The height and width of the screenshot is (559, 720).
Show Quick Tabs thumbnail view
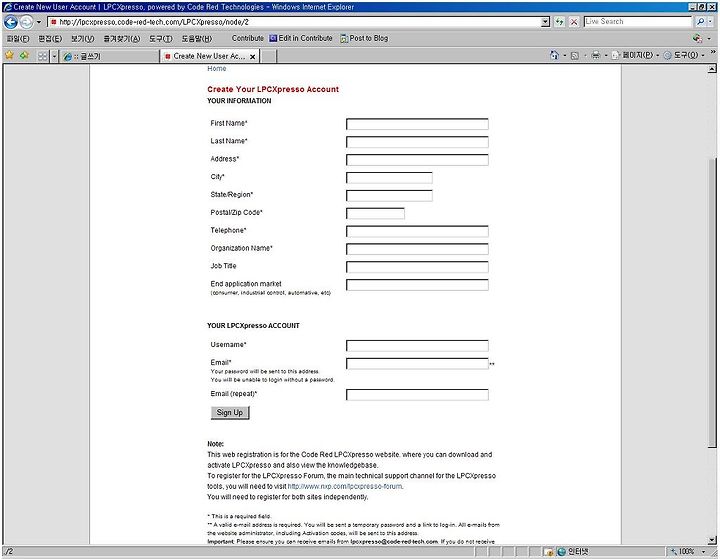[x=42, y=56]
